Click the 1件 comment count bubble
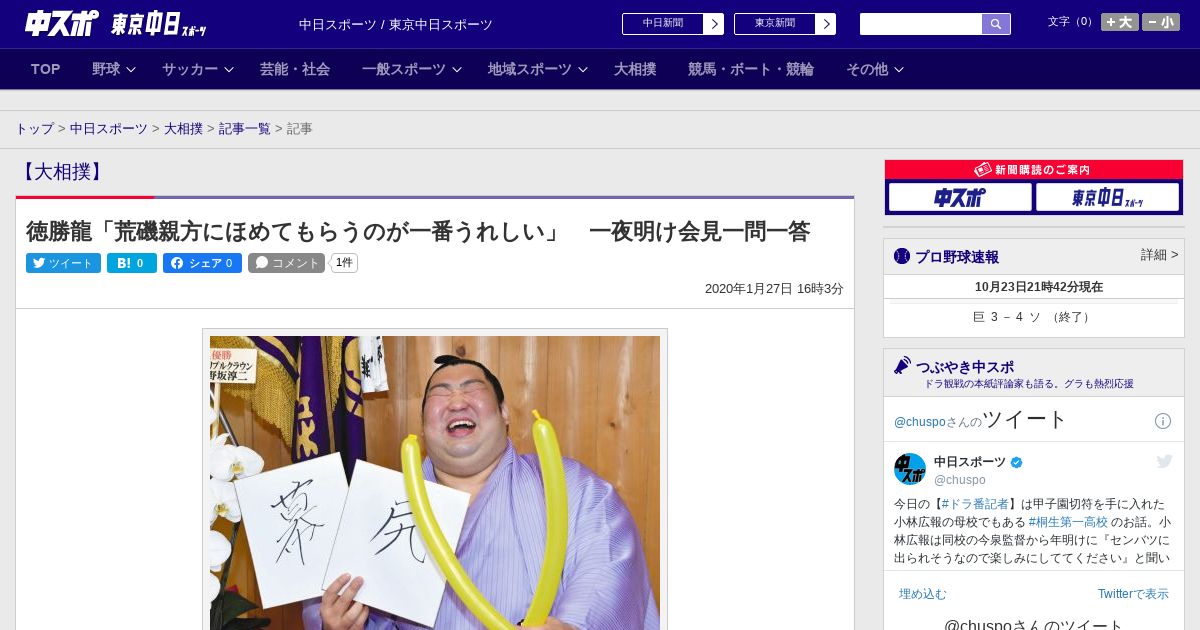Image resolution: width=1200 pixels, height=630 pixels. (344, 263)
